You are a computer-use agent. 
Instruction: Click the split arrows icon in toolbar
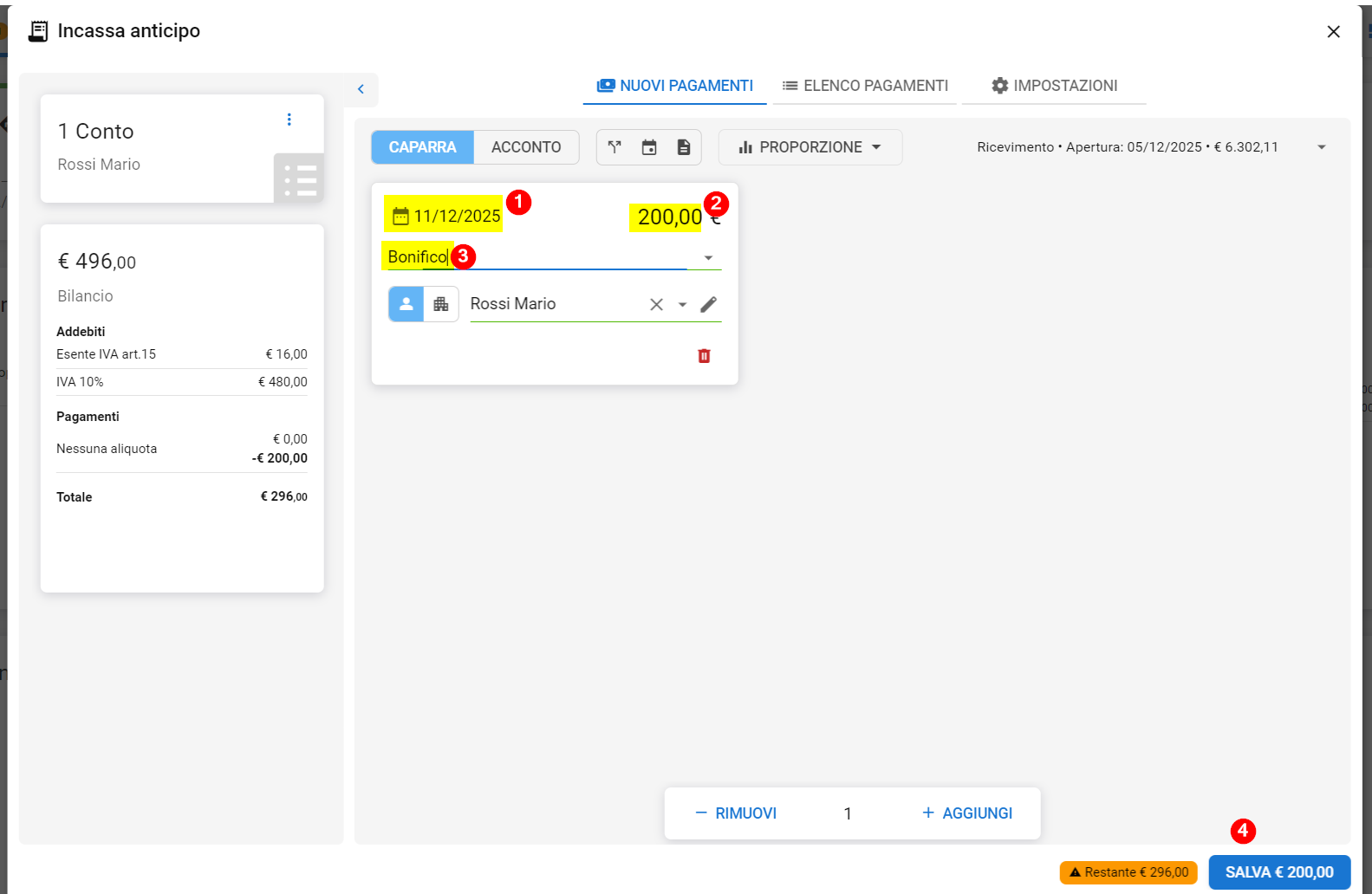(x=614, y=147)
